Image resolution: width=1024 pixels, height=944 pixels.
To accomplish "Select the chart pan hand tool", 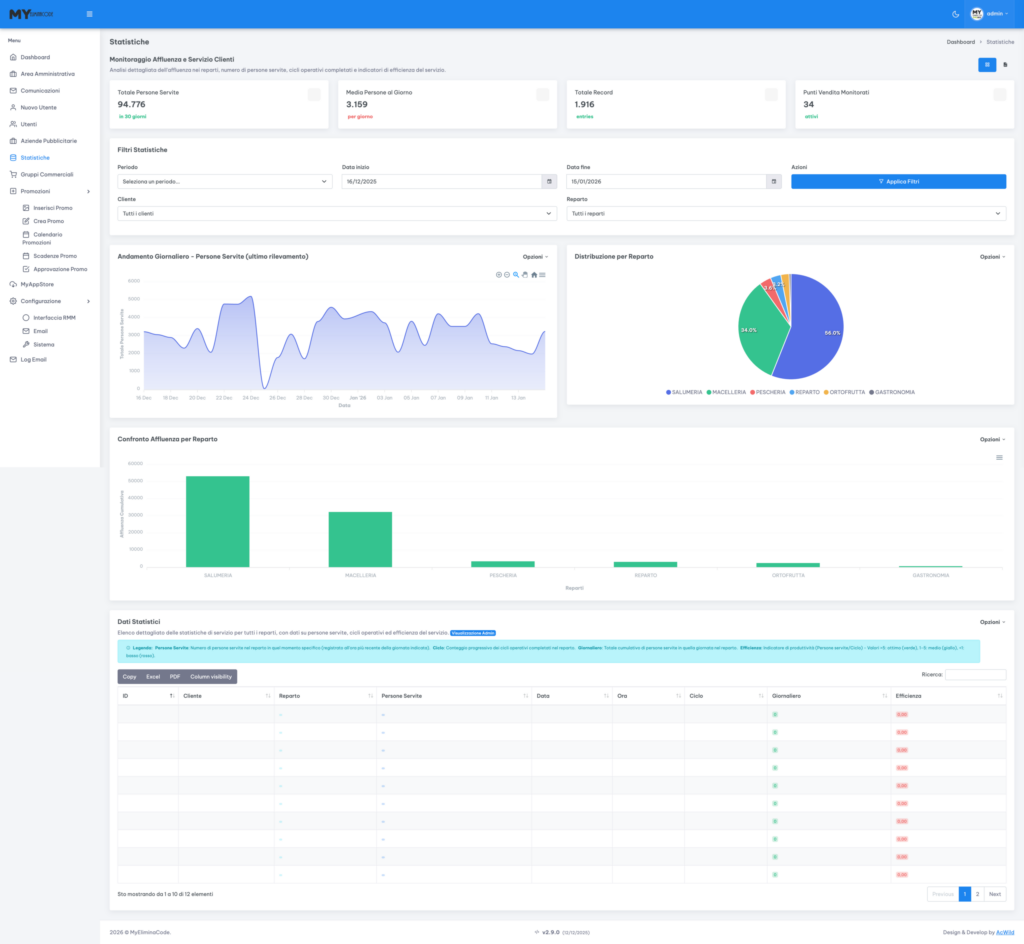I will click(524, 274).
